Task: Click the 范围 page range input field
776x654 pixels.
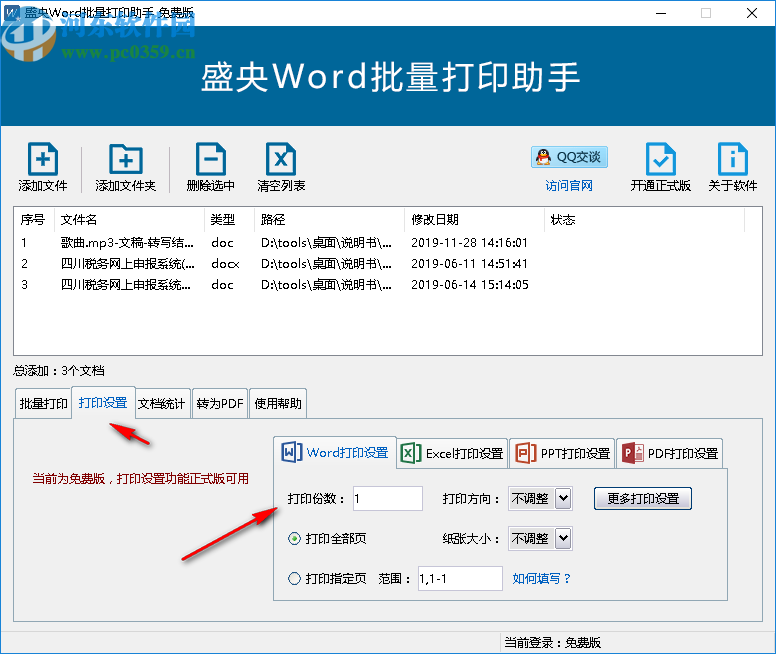Action: point(460,578)
